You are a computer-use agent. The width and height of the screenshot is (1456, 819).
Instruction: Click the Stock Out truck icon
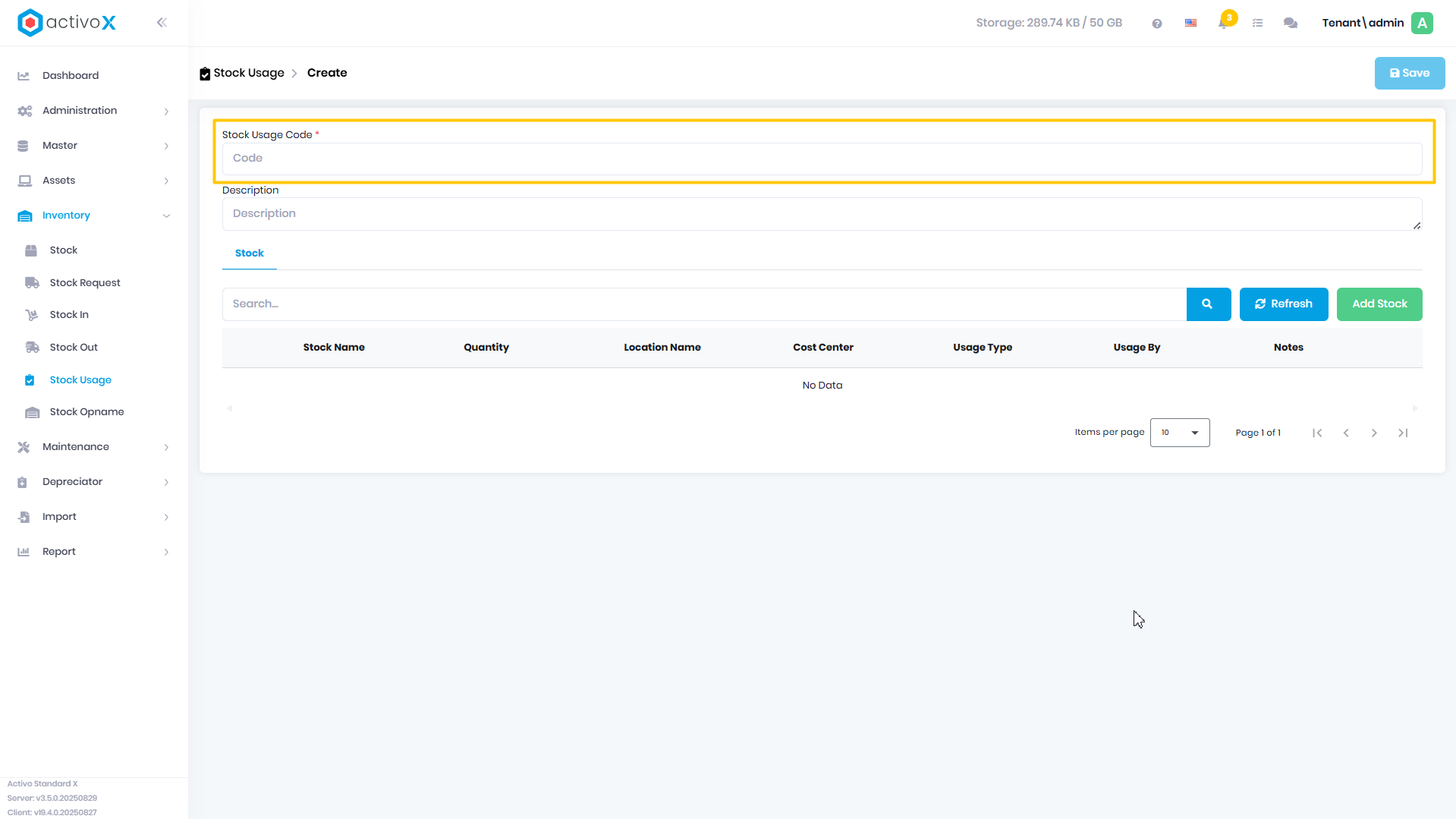click(x=32, y=348)
